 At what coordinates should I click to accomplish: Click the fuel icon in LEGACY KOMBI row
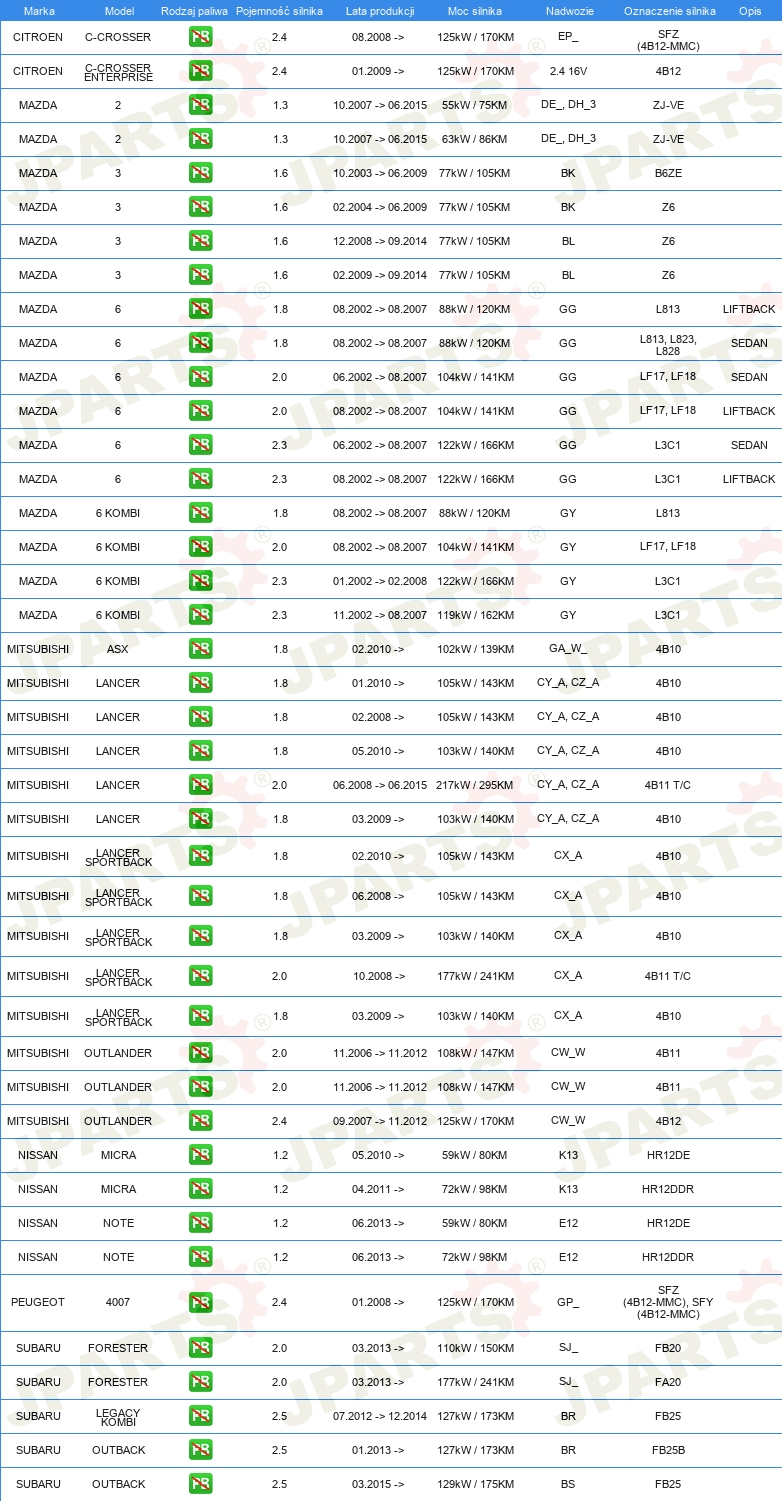point(200,1416)
